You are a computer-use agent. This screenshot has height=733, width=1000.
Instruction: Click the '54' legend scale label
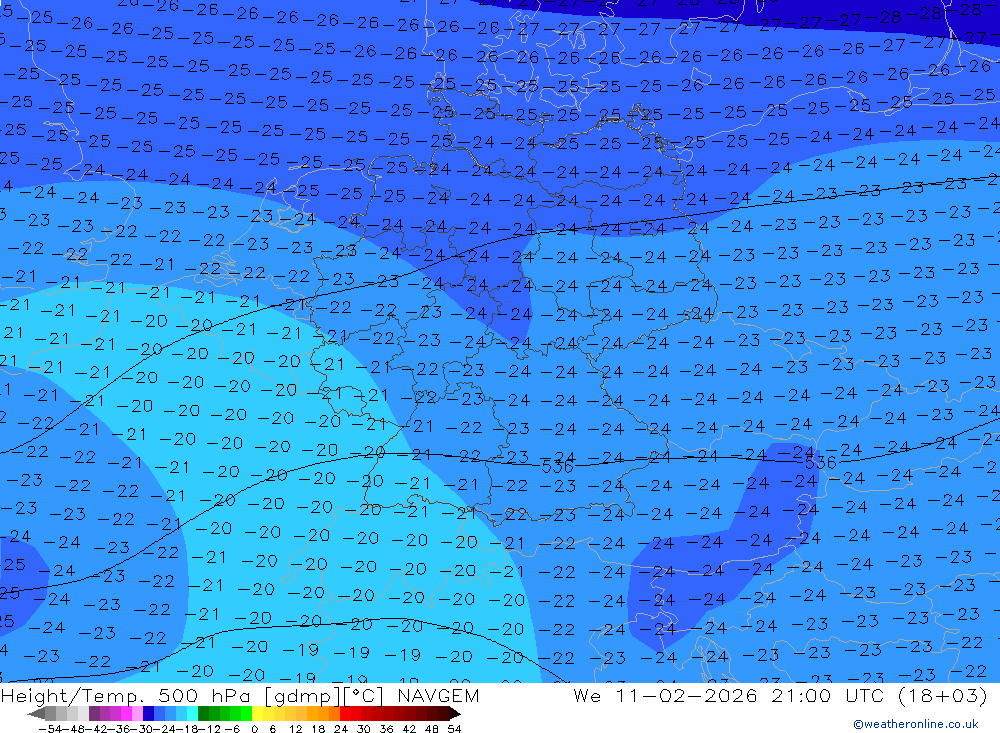click(x=454, y=729)
